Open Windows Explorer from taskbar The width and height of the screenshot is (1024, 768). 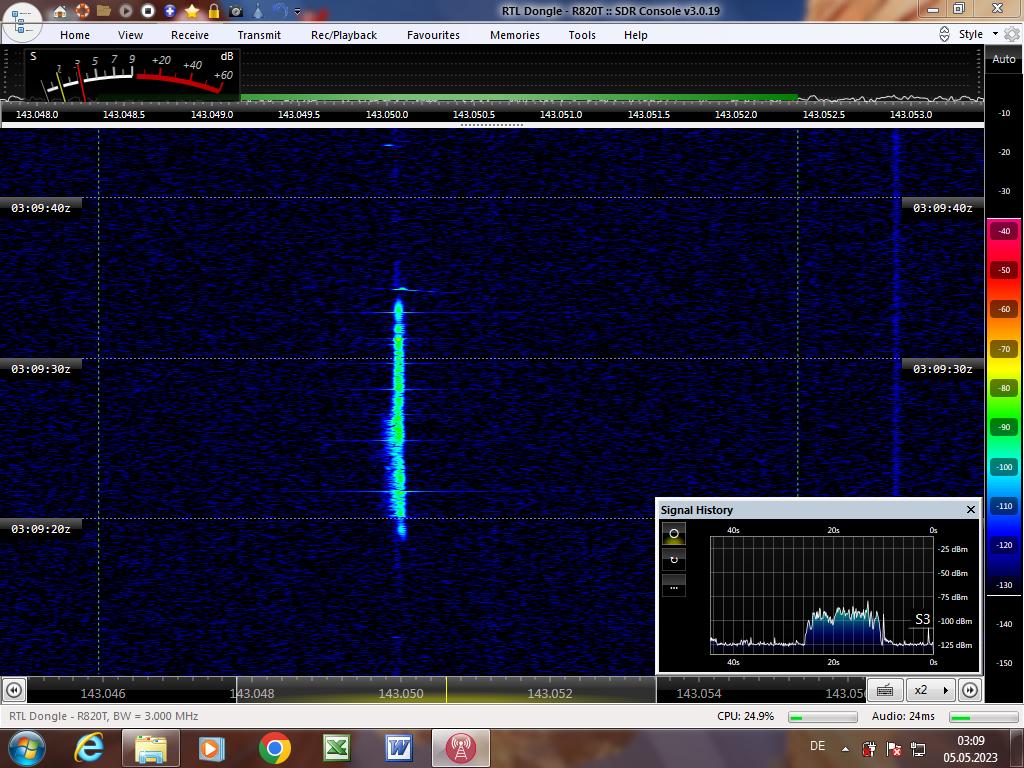tap(150, 748)
